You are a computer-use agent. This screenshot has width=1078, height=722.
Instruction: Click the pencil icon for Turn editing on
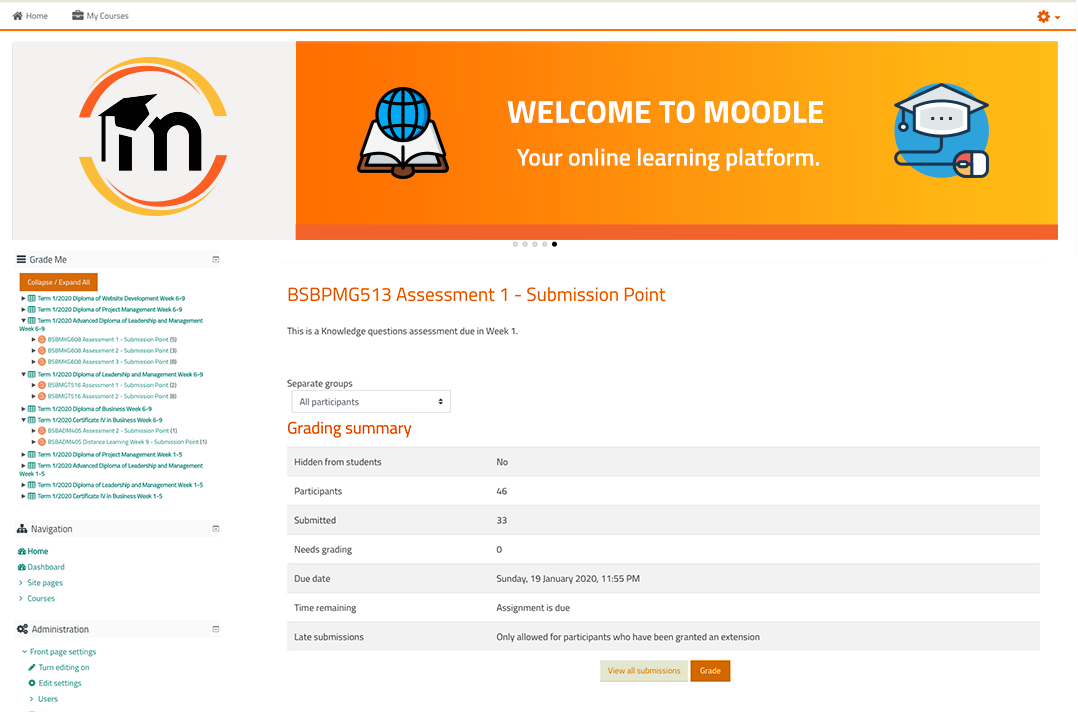(x=32, y=668)
